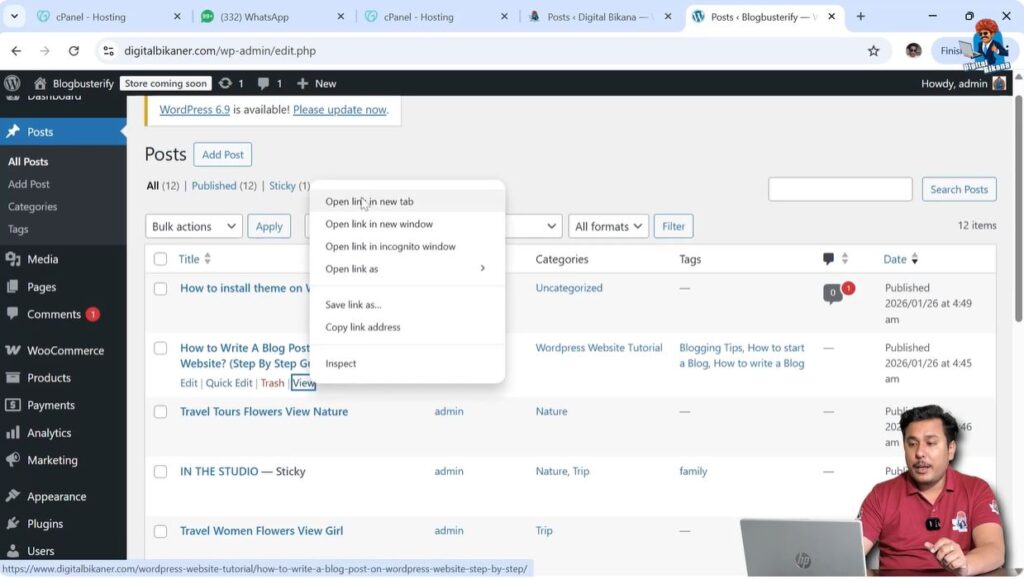Image resolution: width=1024 pixels, height=579 pixels.
Task: Open the Marketing megaphone icon
Action: [12, 460]
